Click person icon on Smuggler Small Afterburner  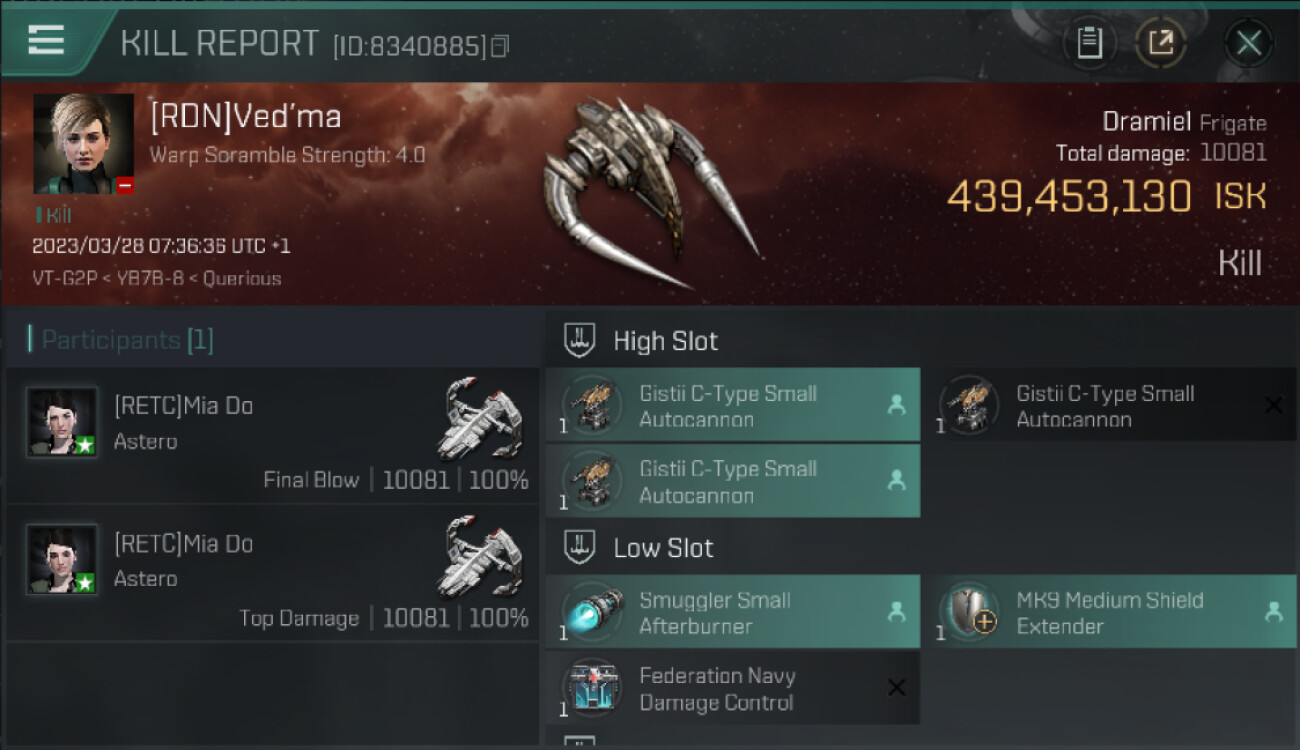click(x=897, y=612)
